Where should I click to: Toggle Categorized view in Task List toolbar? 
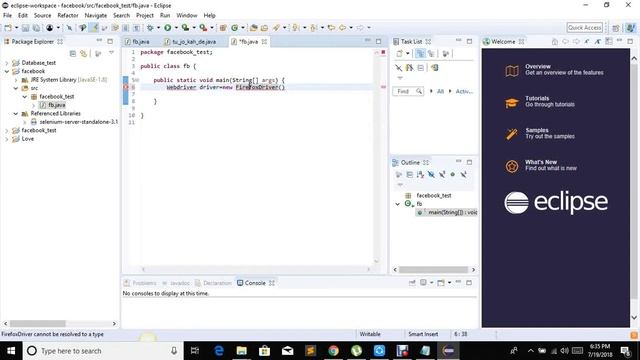pyautogui.click(x=420, y=53)
